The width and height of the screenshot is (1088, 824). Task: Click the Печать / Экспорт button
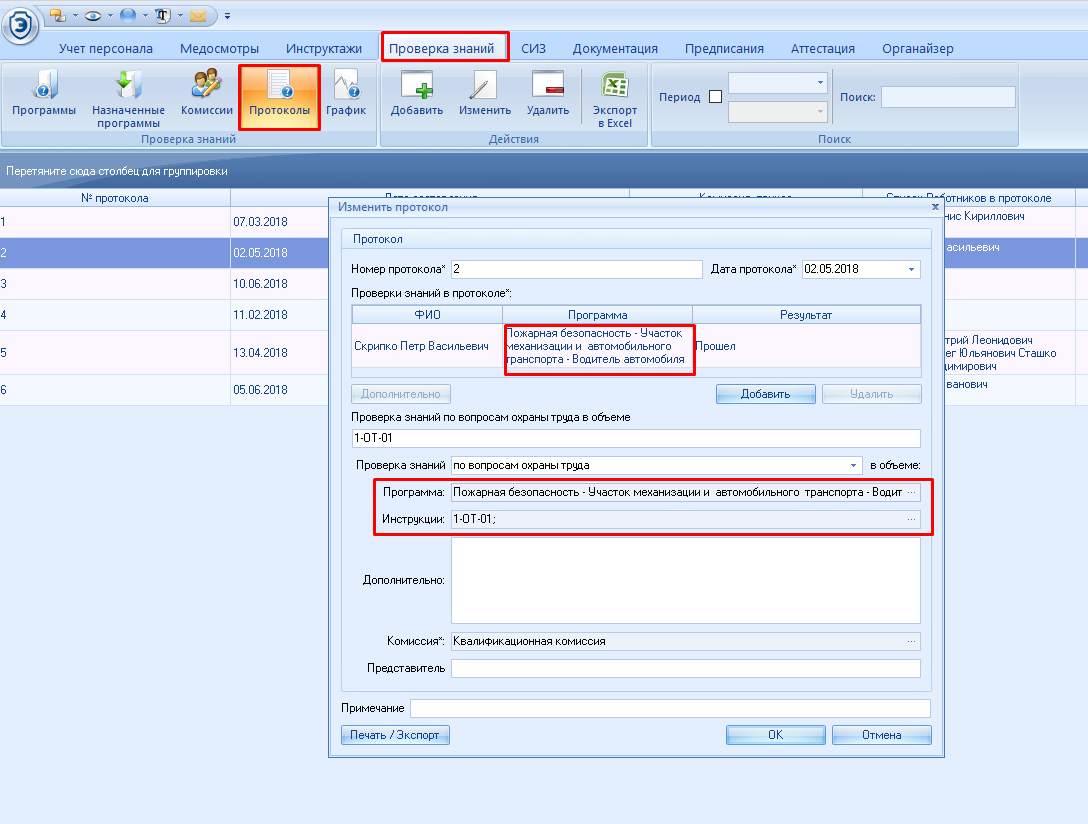(x=395, y=735)
